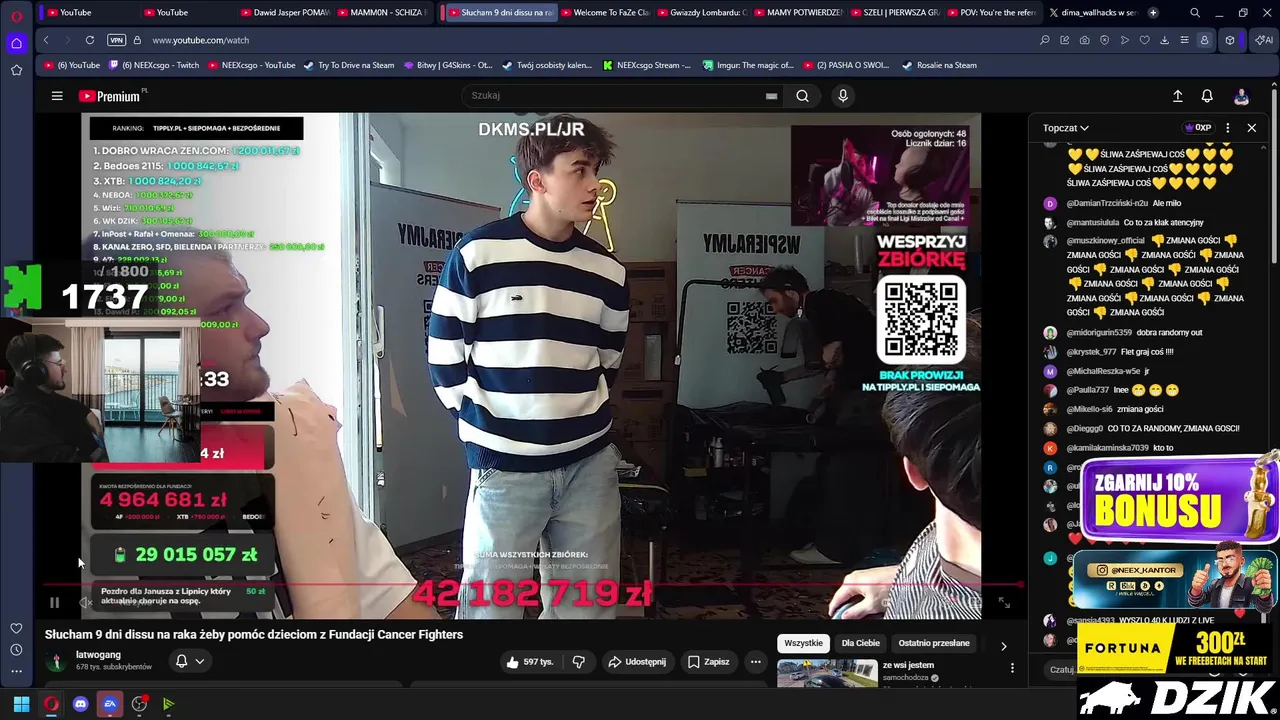This screenshot has height=720, width=1280.
Task: Open the Discord taskbar icon
Action: tap(80, 704)
